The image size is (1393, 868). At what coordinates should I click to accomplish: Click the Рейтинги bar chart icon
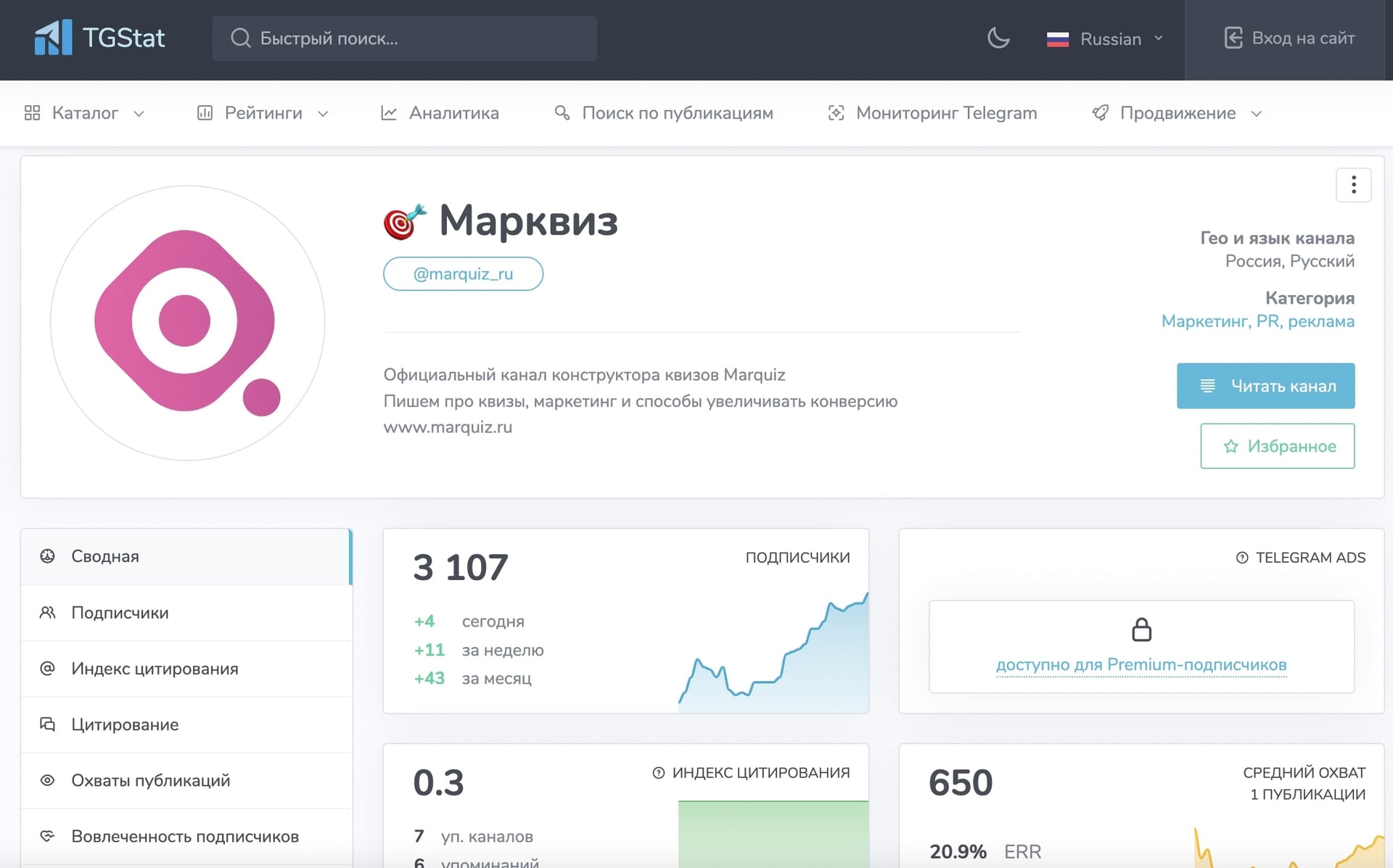coord(205,113)
